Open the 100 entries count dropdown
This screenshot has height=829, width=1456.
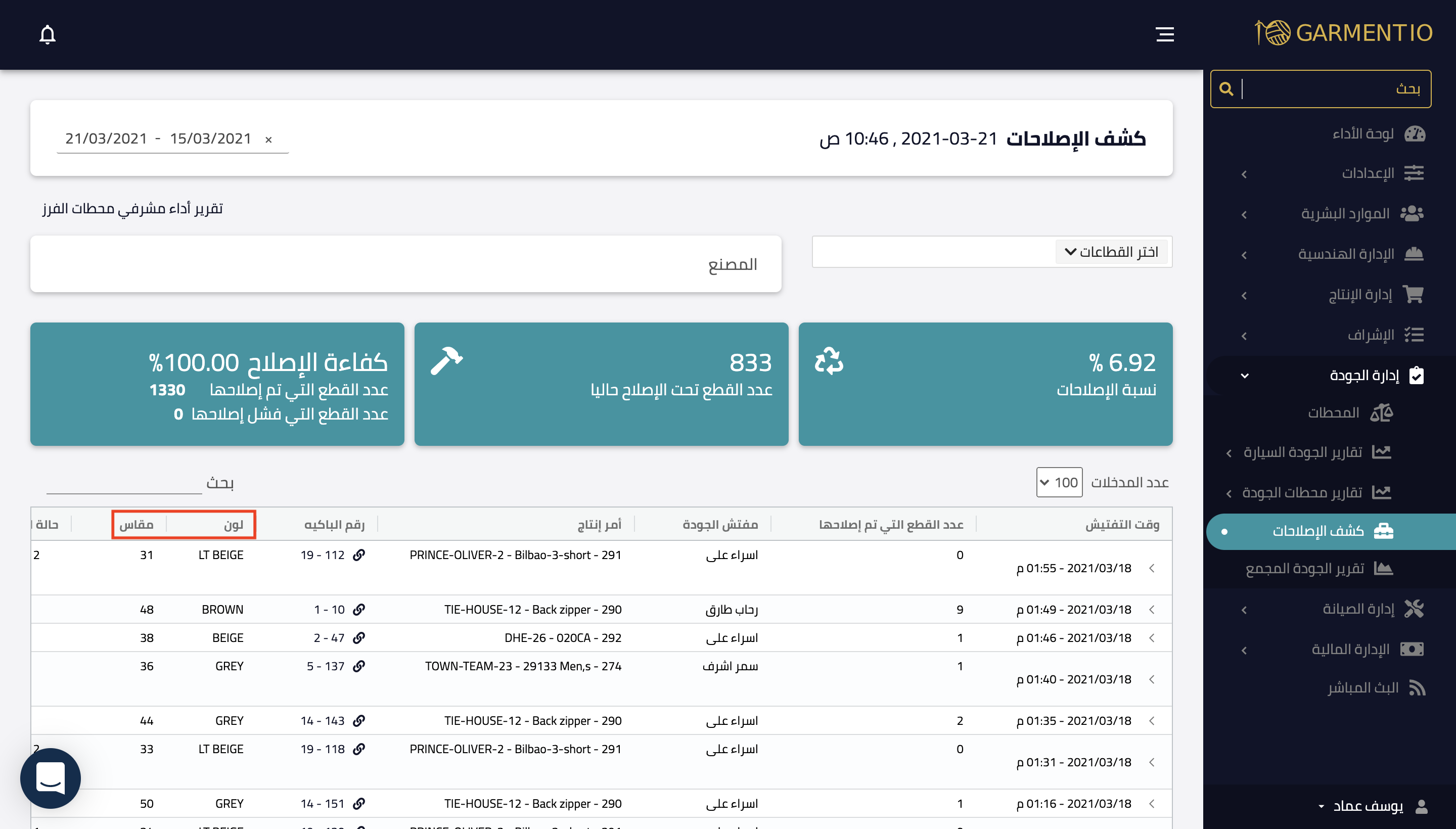[1059, 482]
